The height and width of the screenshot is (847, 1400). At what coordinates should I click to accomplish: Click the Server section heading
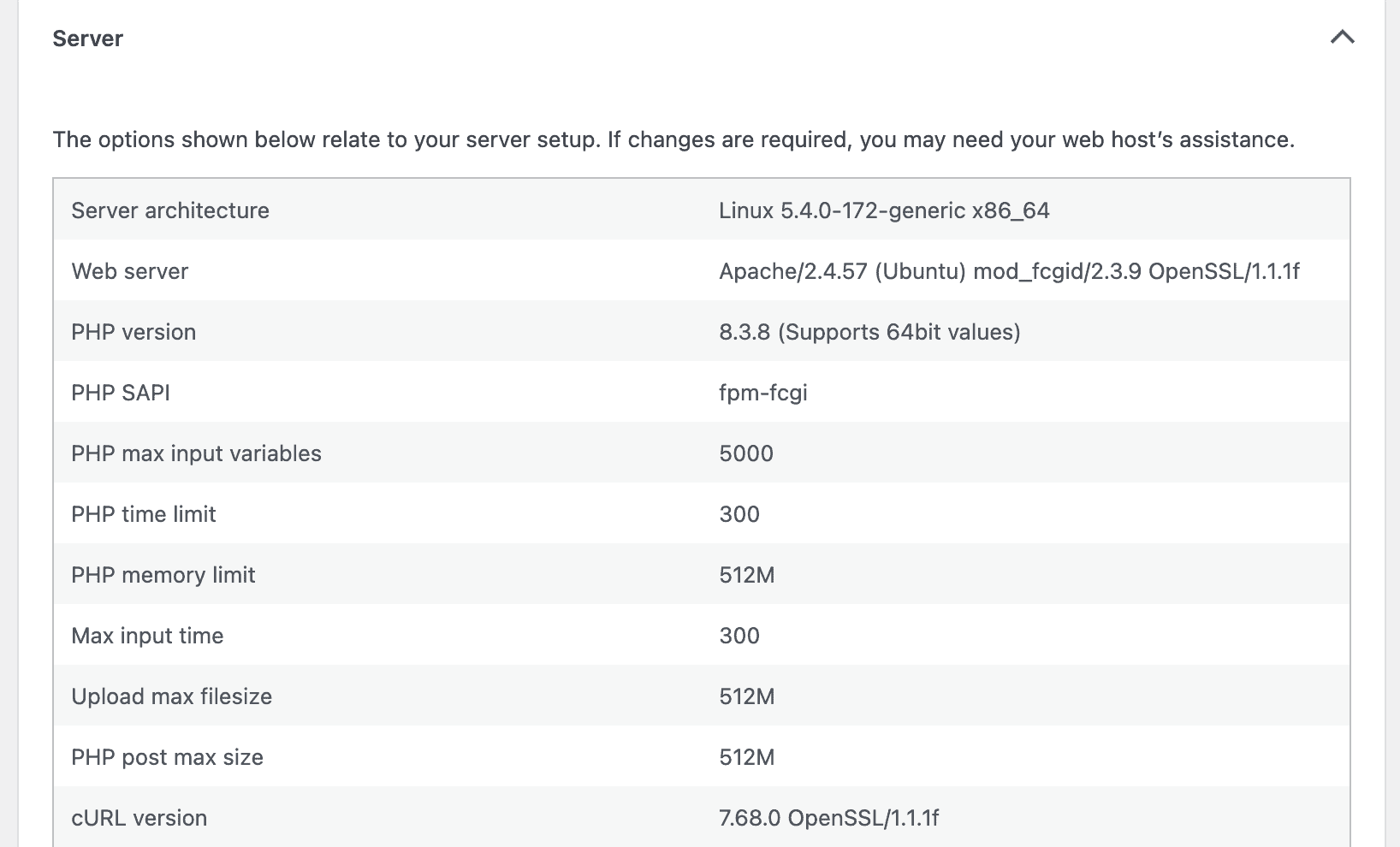coord(88,38)
